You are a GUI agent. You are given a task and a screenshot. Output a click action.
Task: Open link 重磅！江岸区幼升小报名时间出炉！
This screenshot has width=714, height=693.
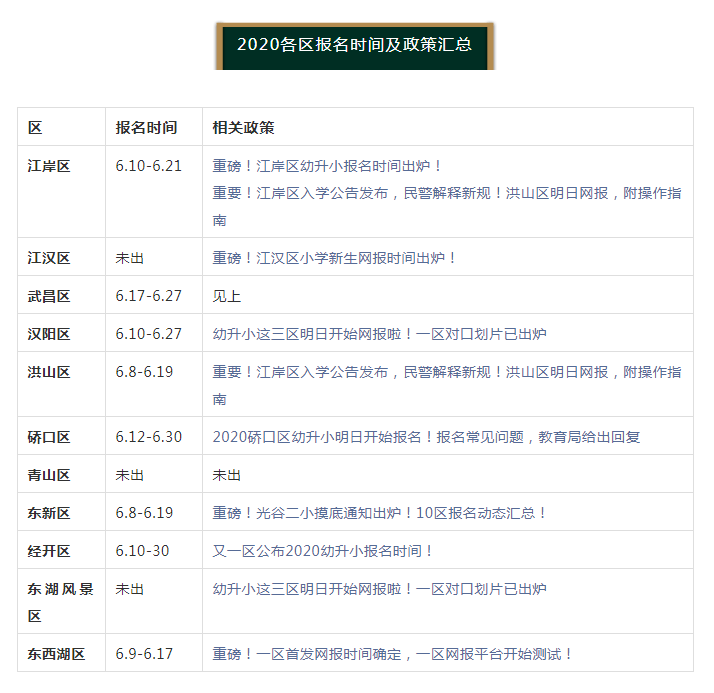point(326,166)
